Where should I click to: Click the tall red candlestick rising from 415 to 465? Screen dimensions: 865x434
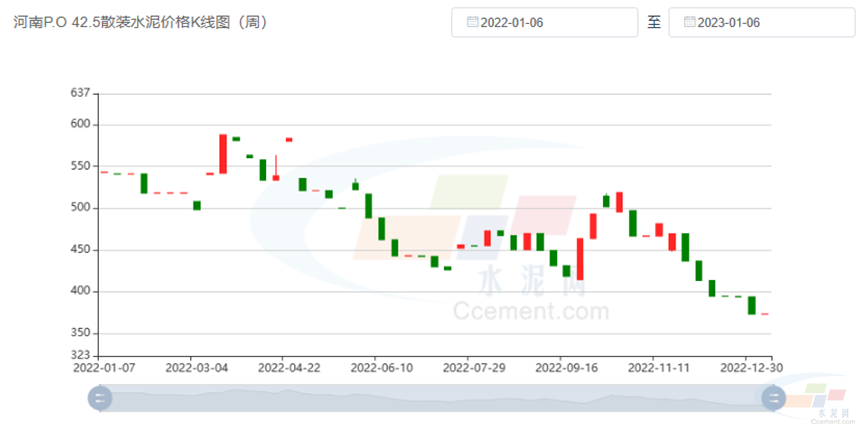pos(580,259)
